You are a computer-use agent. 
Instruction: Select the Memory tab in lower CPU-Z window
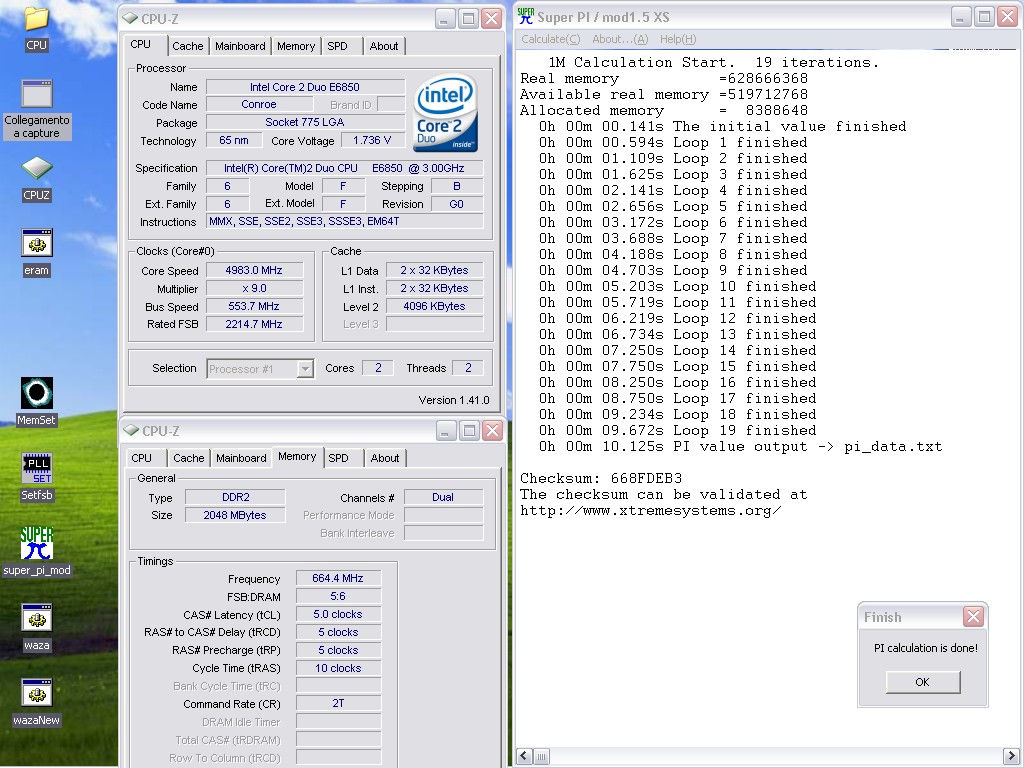297,456
